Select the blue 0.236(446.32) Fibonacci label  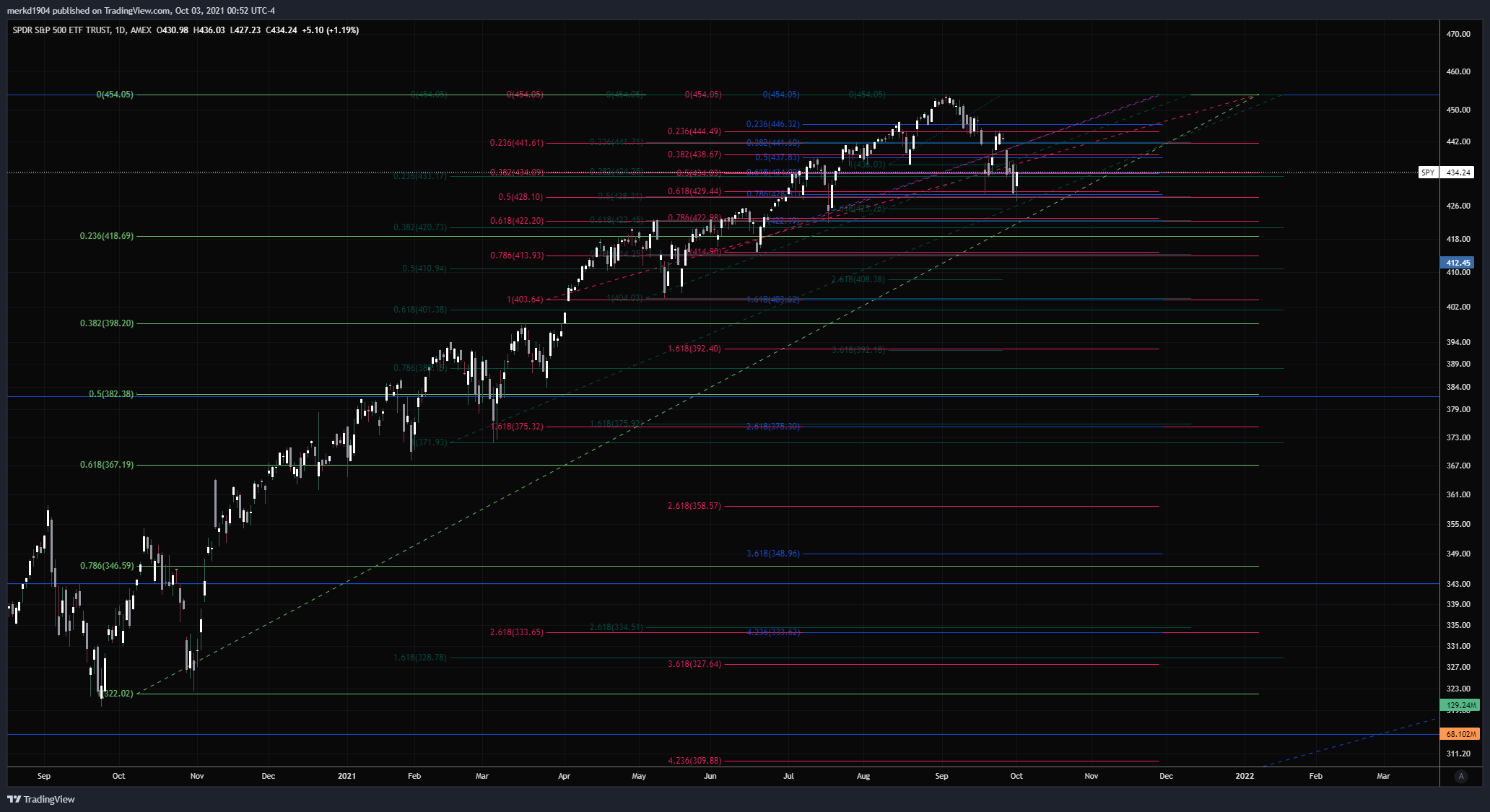pos(773,124)
